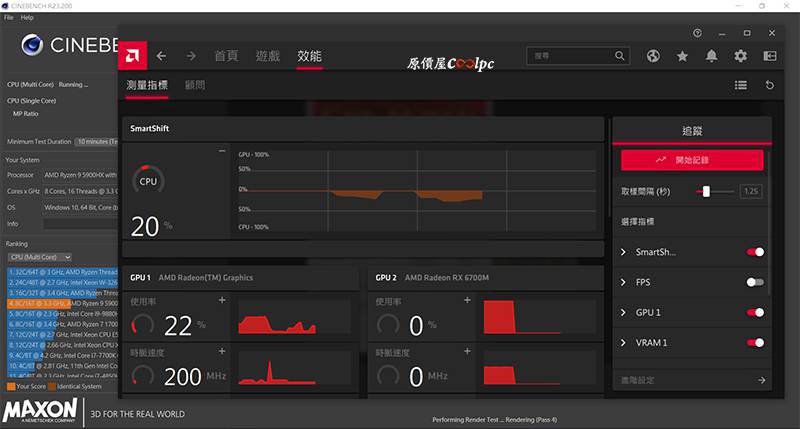
Task: Click the plus icon on GPU 1 clock speed
Action: click(222, 351)
